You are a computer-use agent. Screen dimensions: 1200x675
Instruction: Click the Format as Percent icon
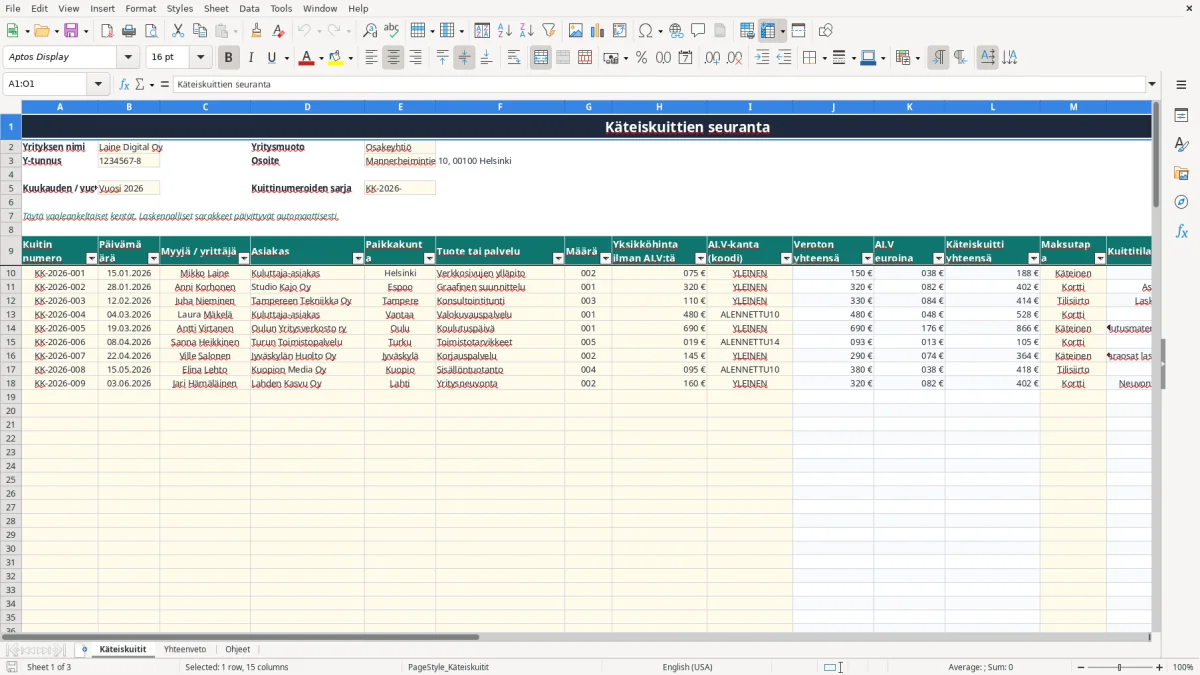tap(641, 58)
